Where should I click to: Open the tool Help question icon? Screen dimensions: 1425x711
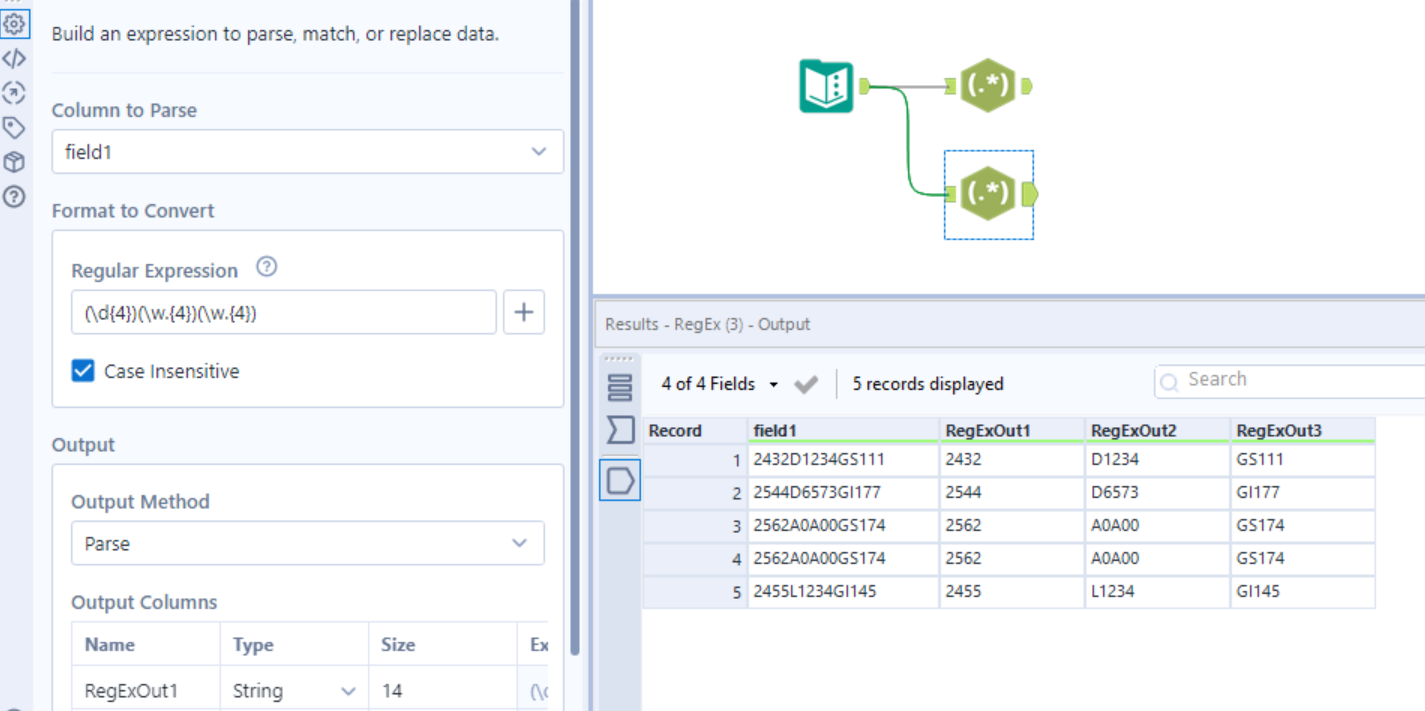tap(14, 197)
